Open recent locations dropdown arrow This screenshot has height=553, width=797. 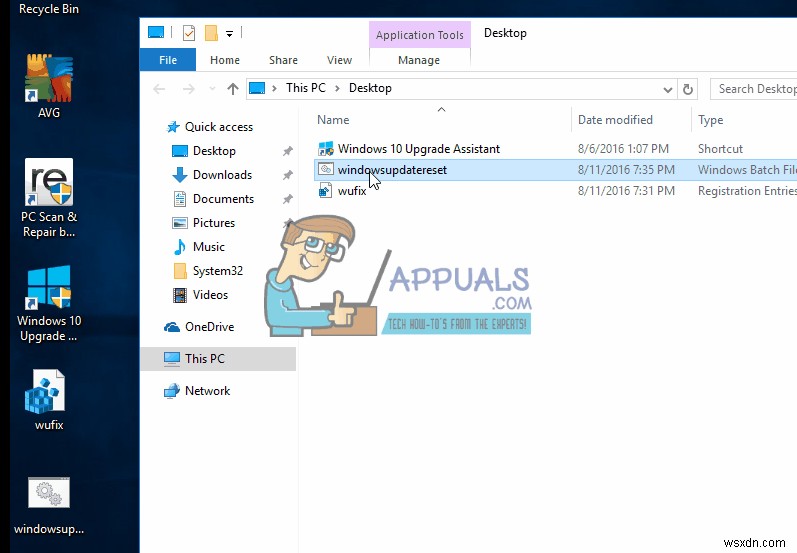click(212, 89)
